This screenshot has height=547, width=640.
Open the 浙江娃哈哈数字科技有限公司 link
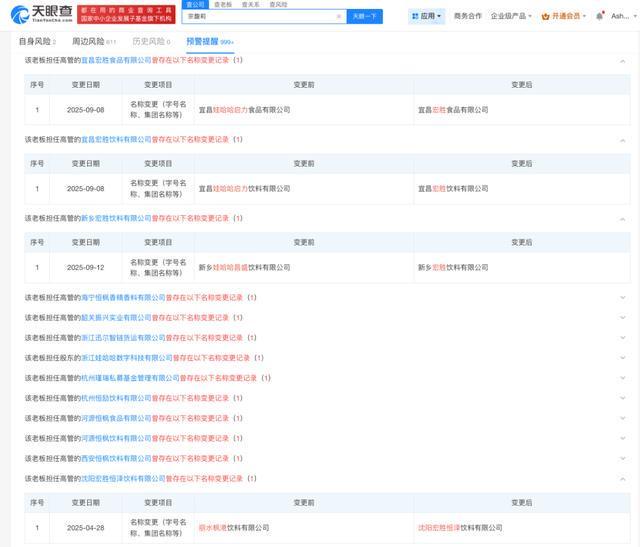127,358
